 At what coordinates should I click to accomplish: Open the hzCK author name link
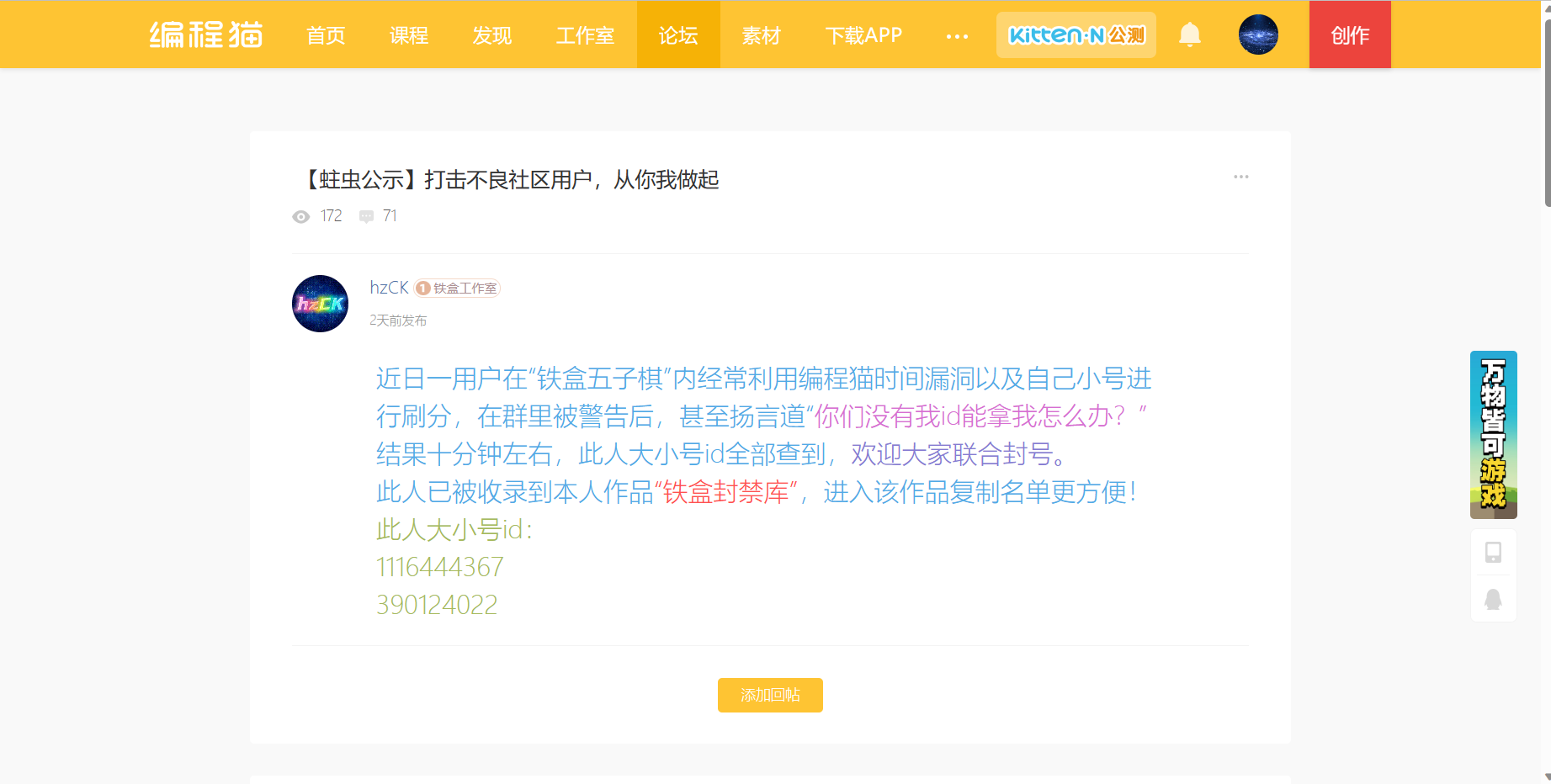pos(389,288)
